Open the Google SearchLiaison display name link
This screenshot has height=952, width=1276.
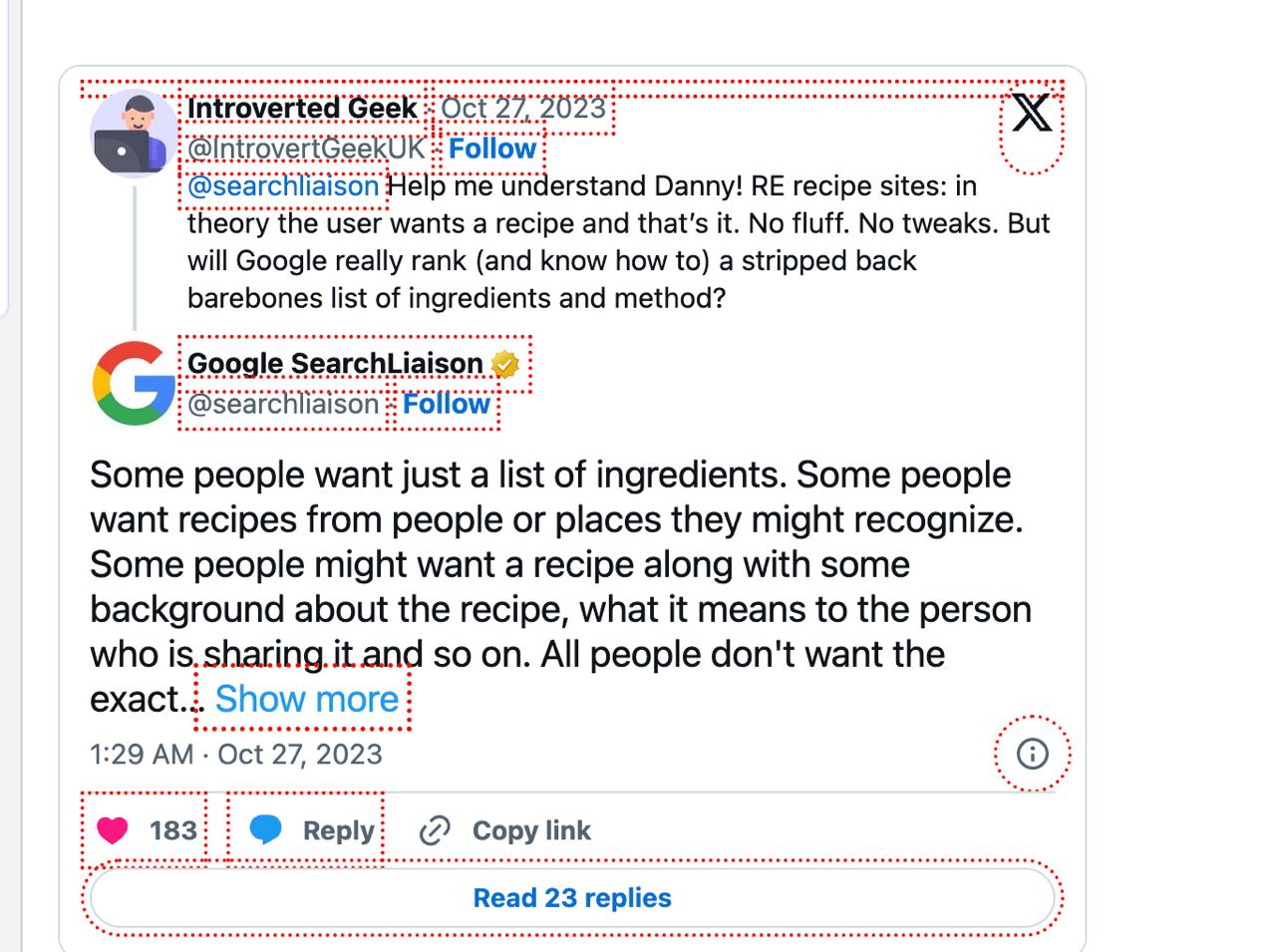coord(335,364)
